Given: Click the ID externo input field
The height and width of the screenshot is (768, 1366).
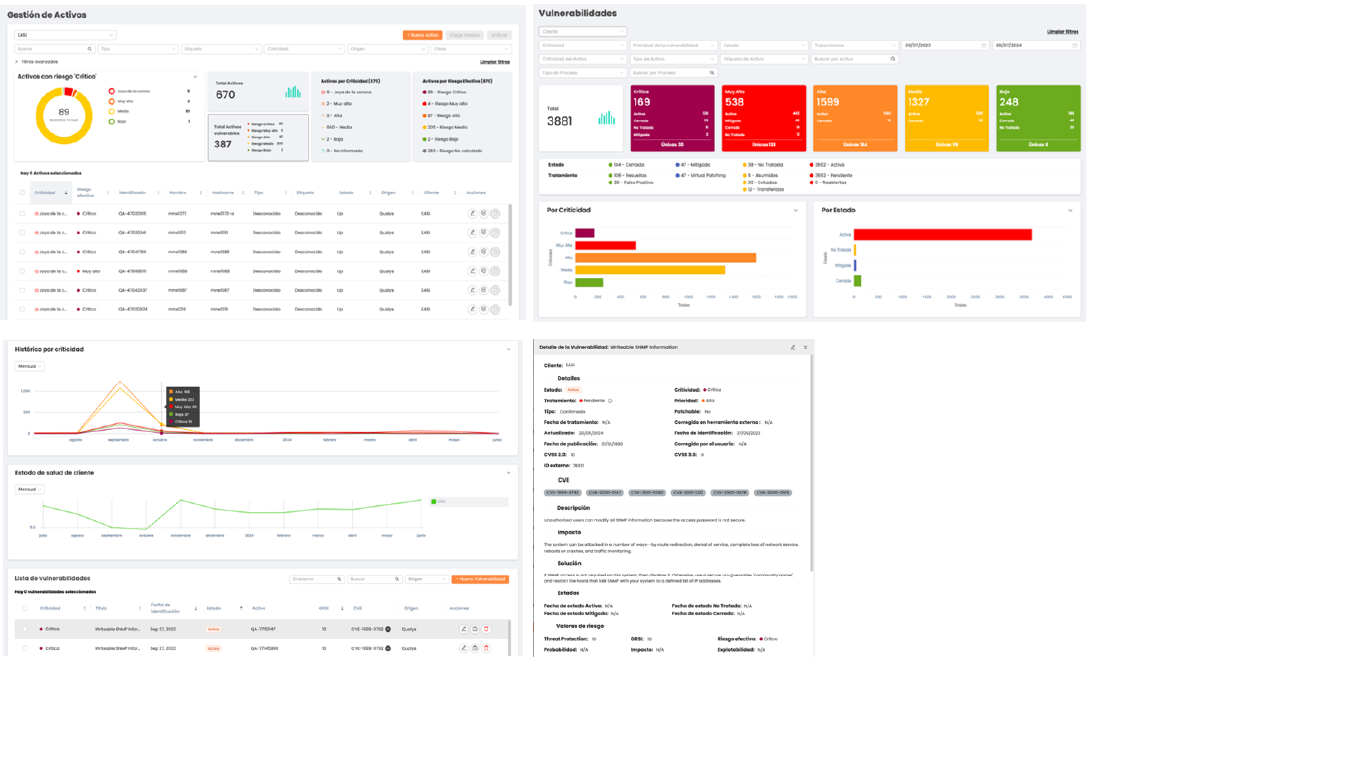Looking at the screenshot, I should click(317, 579).
